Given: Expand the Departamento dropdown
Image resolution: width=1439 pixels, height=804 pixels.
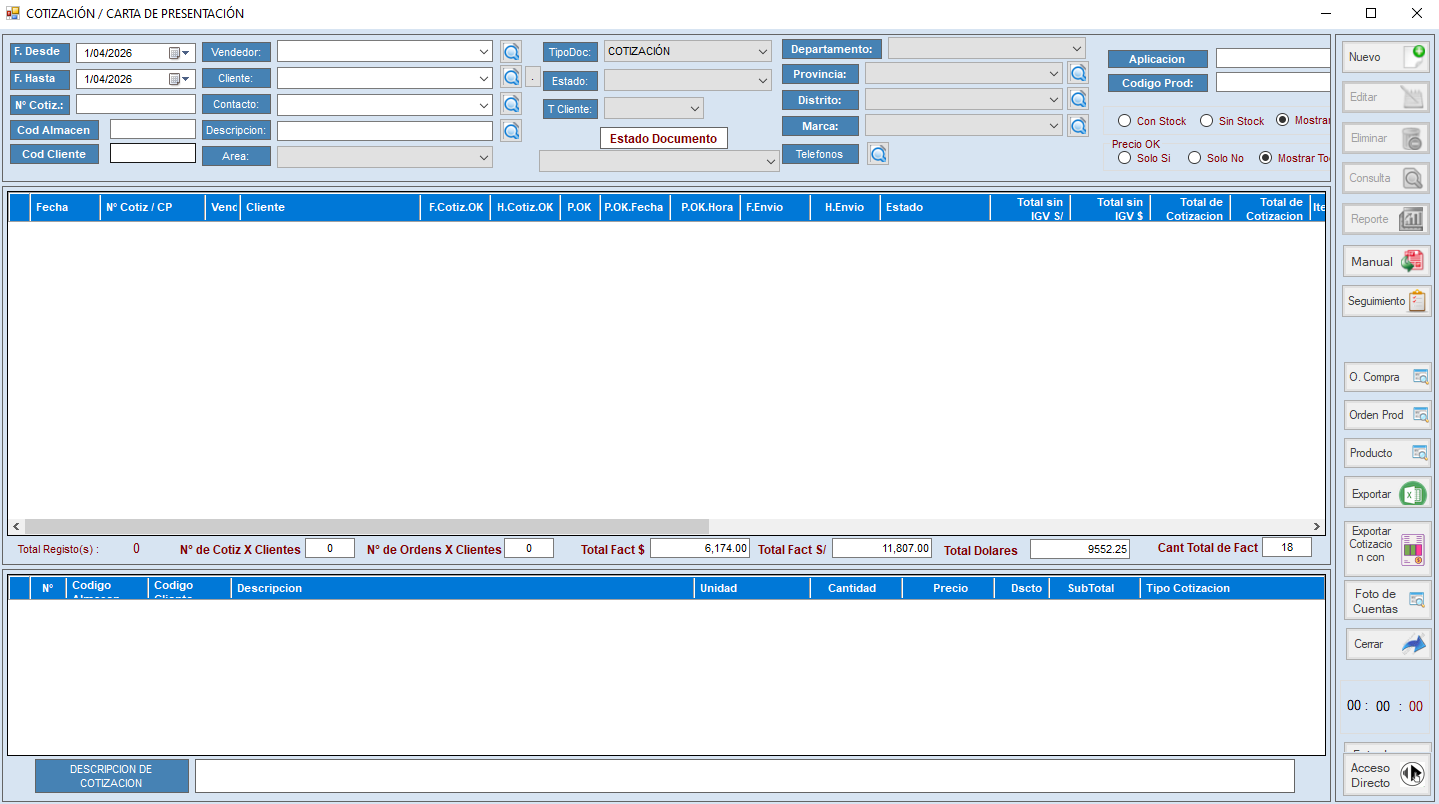Looking at the screenshot, I should [x=1076, y=48].
